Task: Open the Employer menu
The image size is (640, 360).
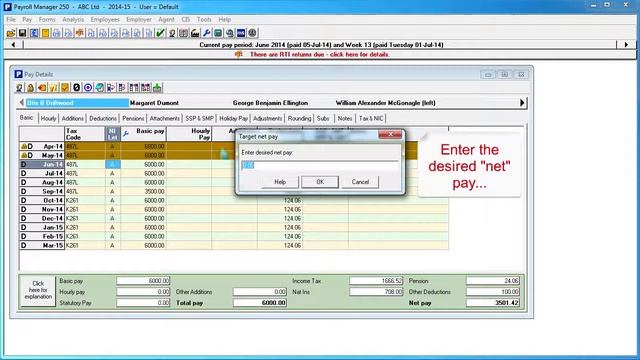Action: (x=139, y=19)
